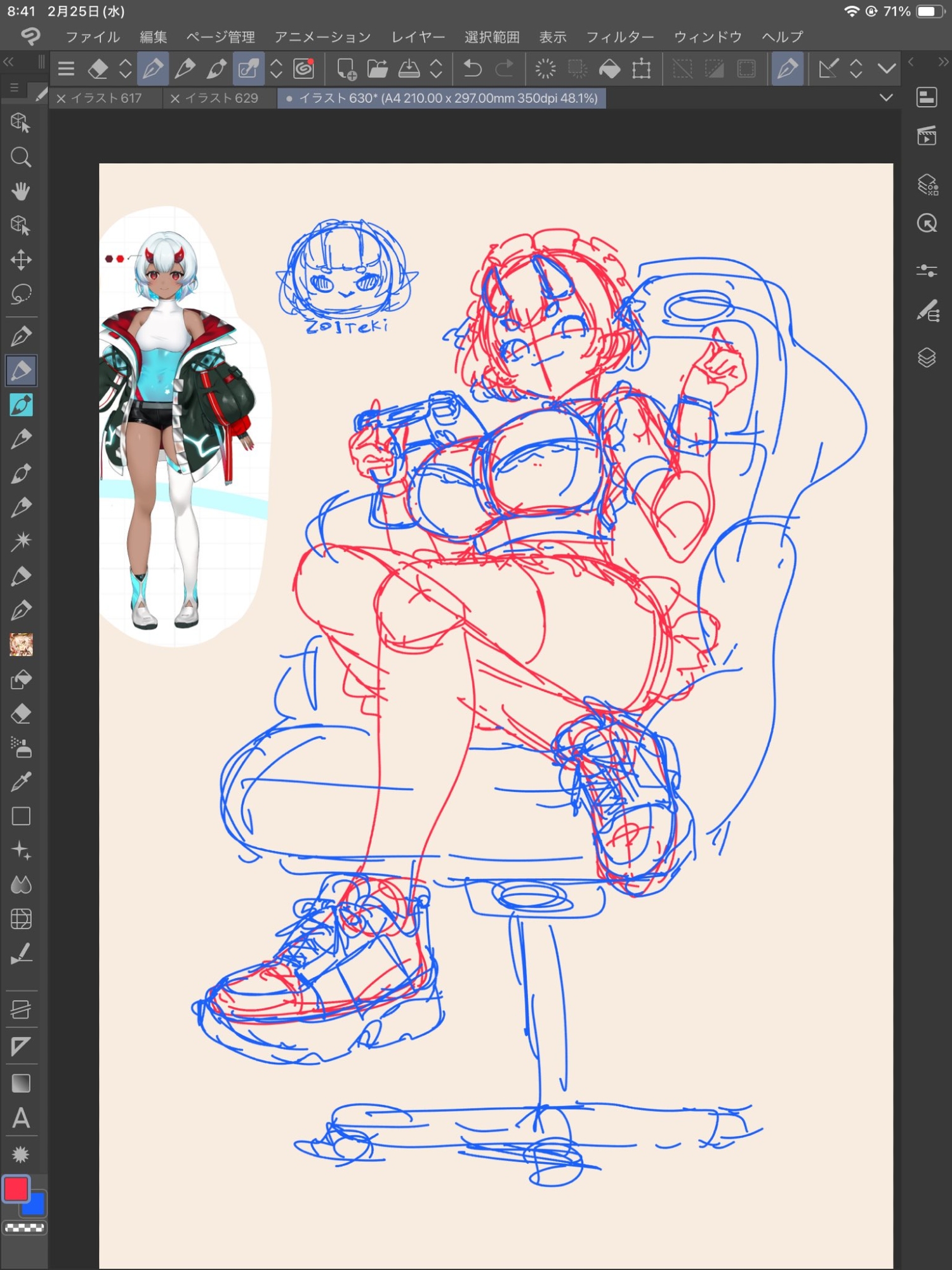
Task: Select the red main color swatch
Action: click(x=17, y=1189)
